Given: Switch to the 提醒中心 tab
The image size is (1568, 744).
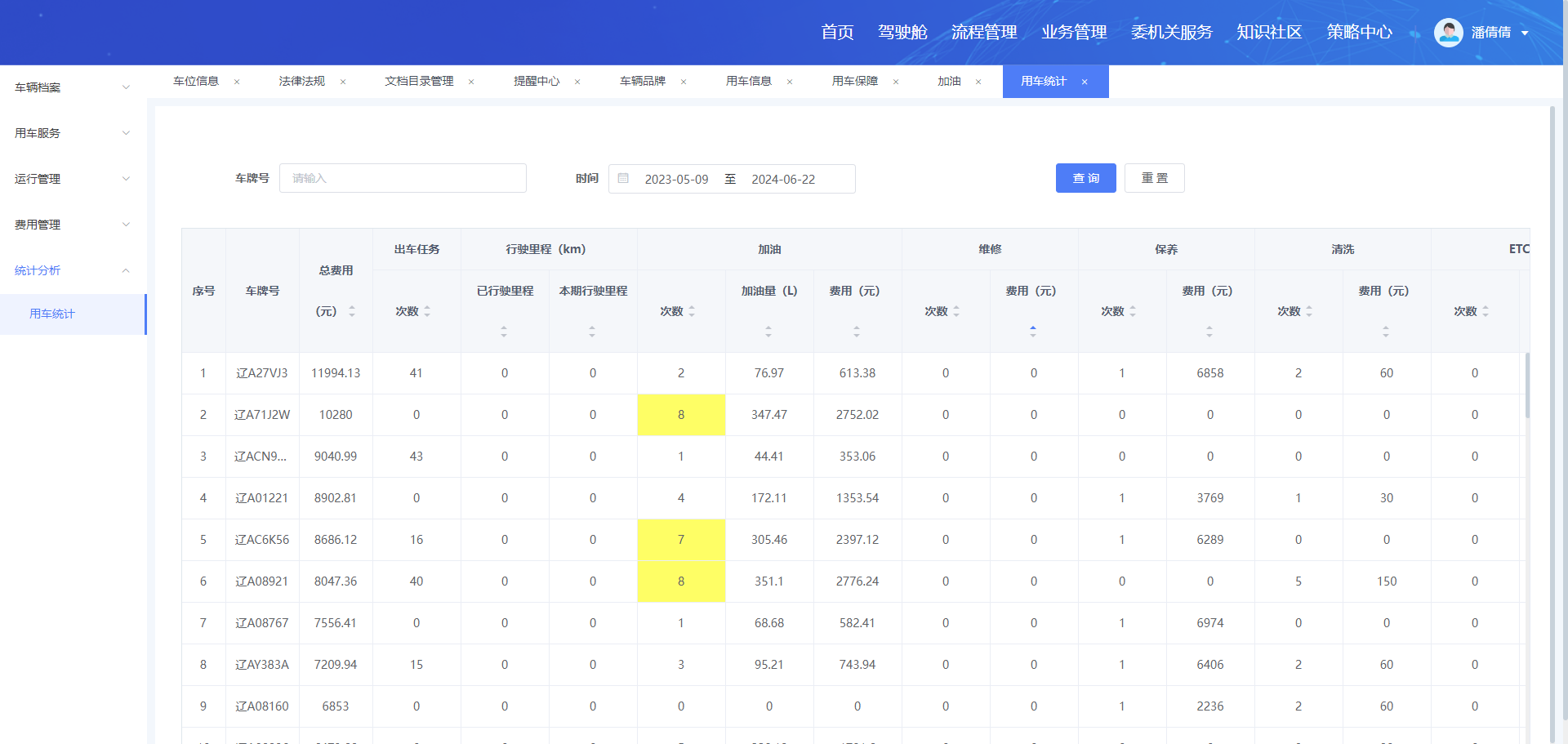Looking at the screenshot, I should (537, 82).
